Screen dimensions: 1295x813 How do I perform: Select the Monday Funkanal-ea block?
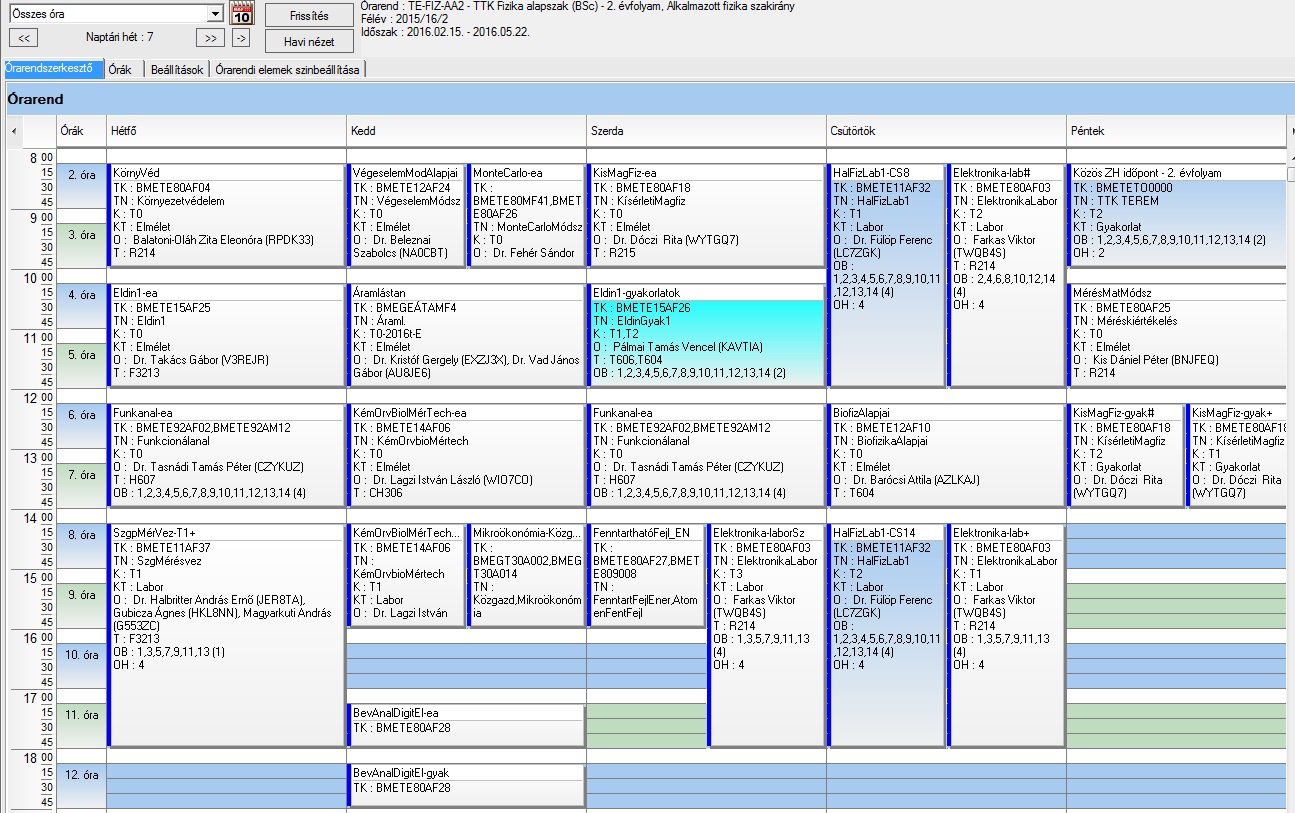click(x=226, y=455)
